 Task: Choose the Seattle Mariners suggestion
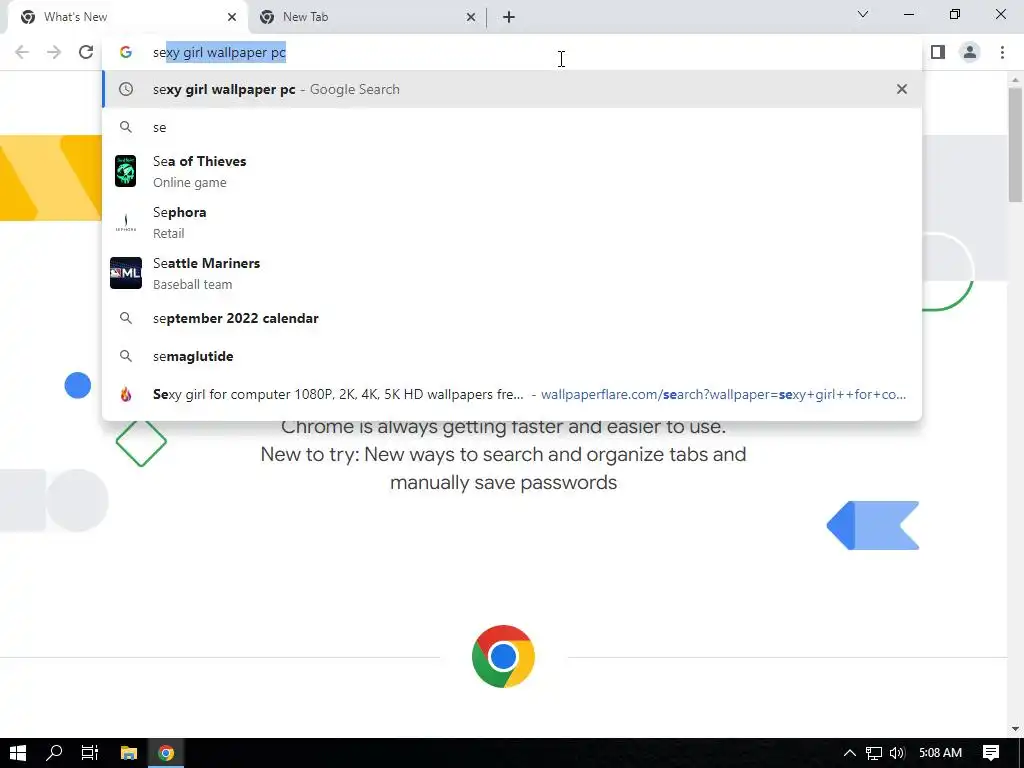point(512,273)
